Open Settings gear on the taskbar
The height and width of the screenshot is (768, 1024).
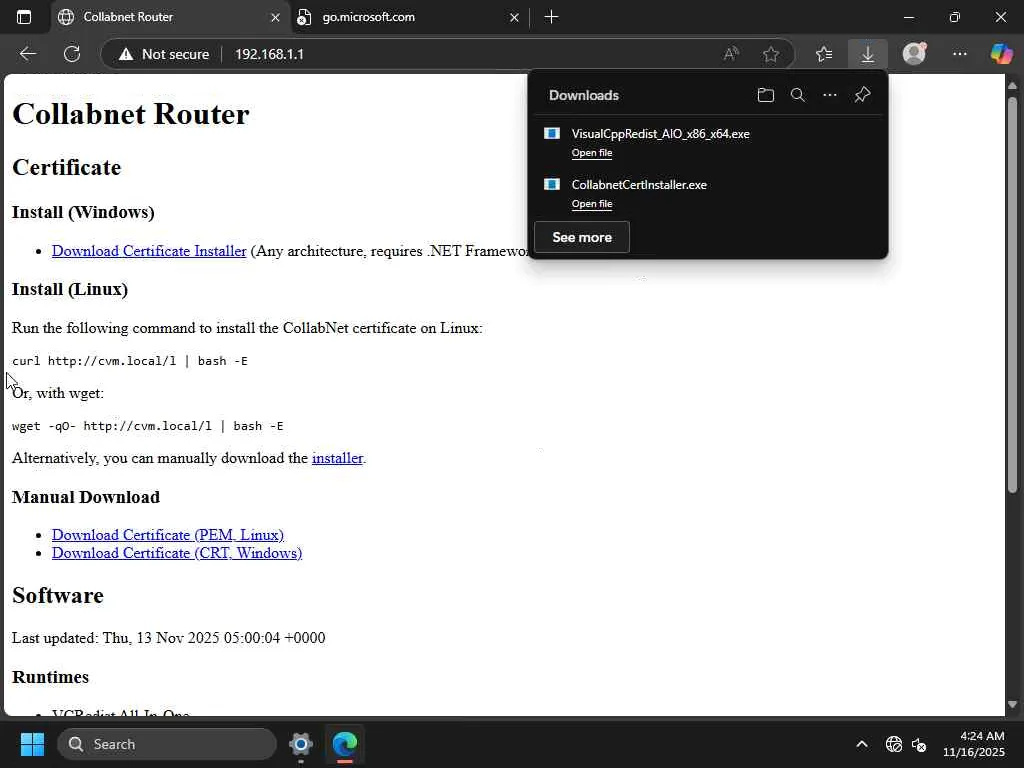tap(301, 744)
